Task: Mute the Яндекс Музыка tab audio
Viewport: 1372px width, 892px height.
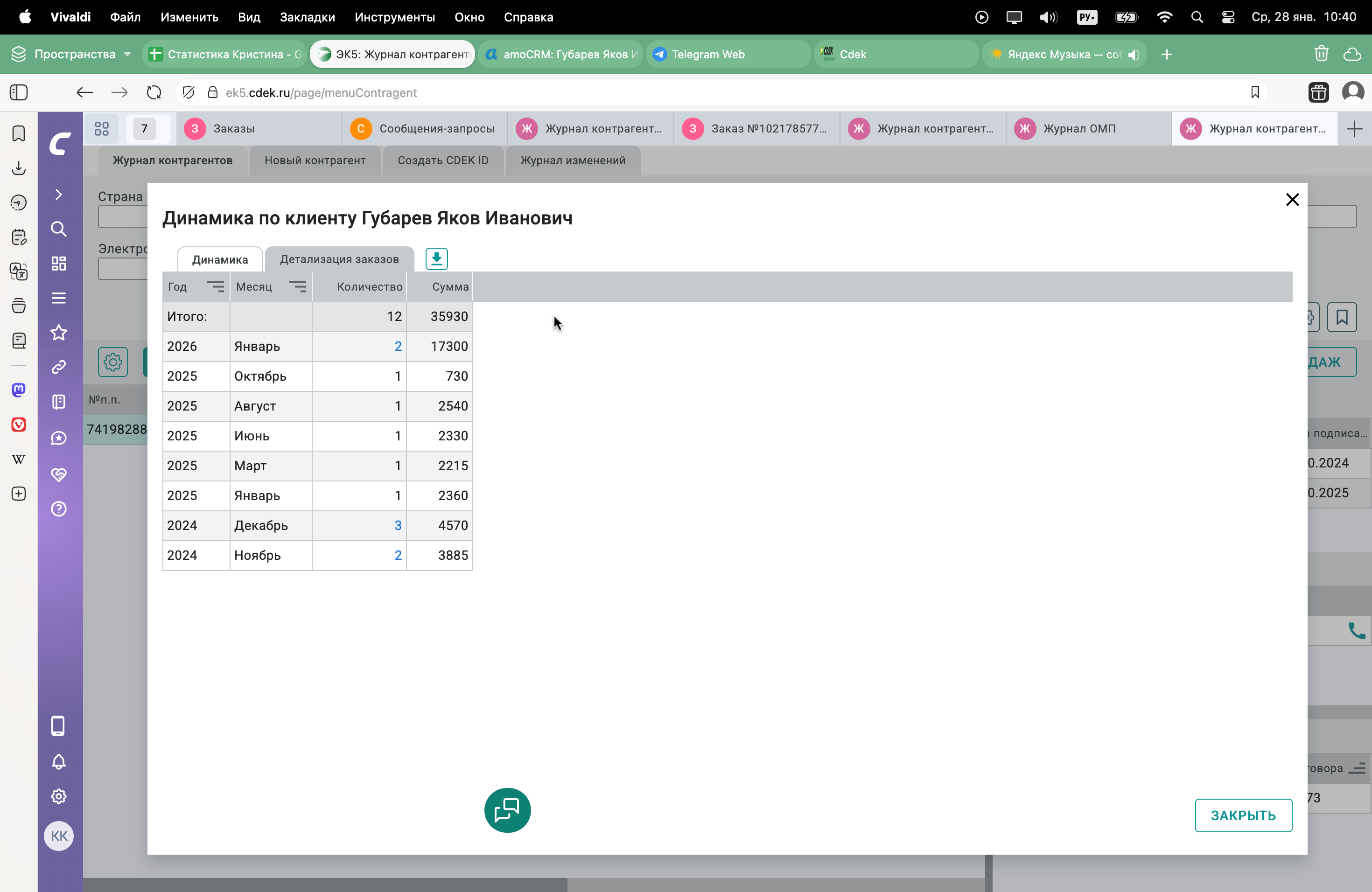Action: pos(1134,55)
